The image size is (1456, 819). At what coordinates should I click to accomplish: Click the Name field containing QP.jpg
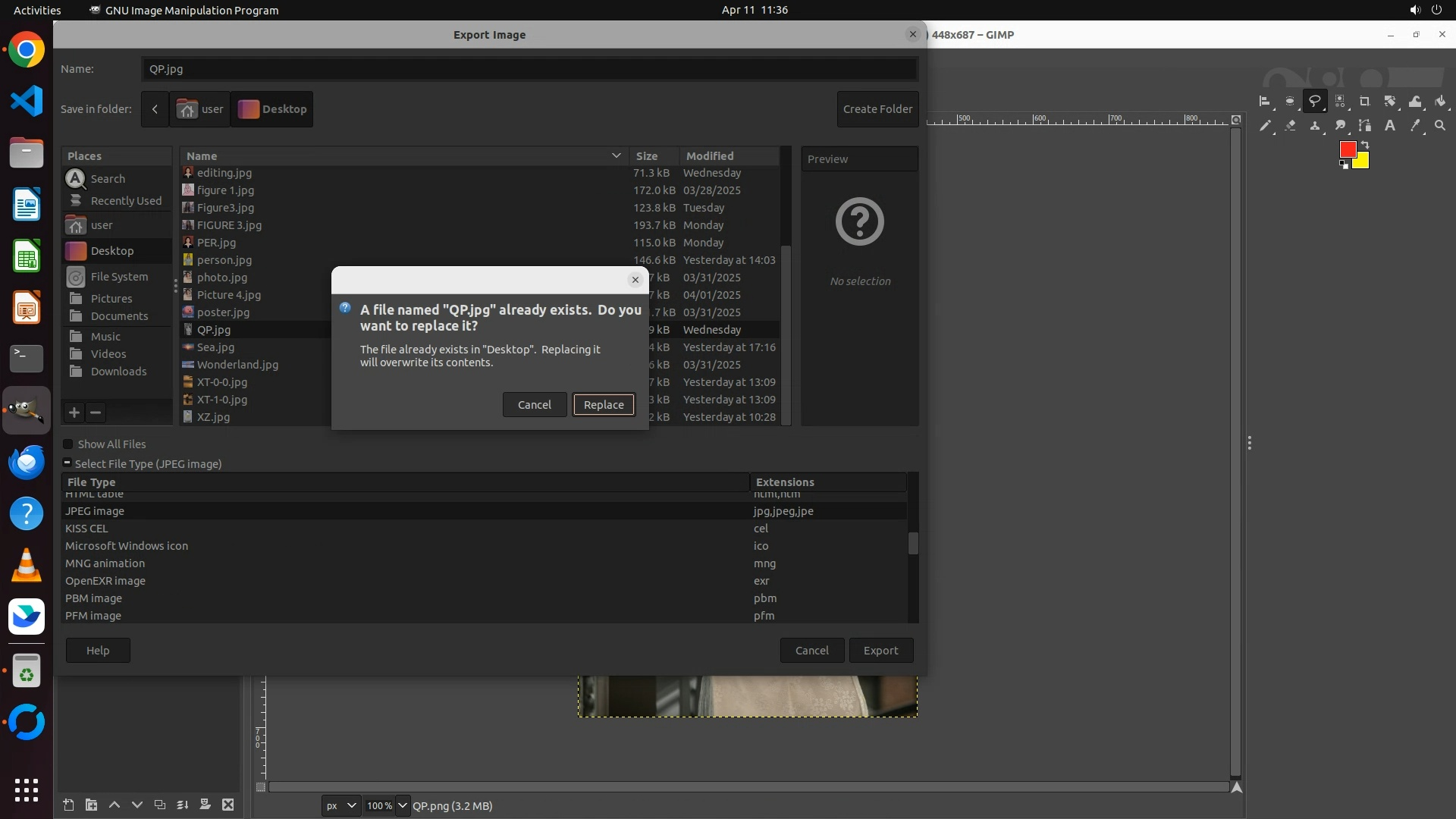[529, 69]
